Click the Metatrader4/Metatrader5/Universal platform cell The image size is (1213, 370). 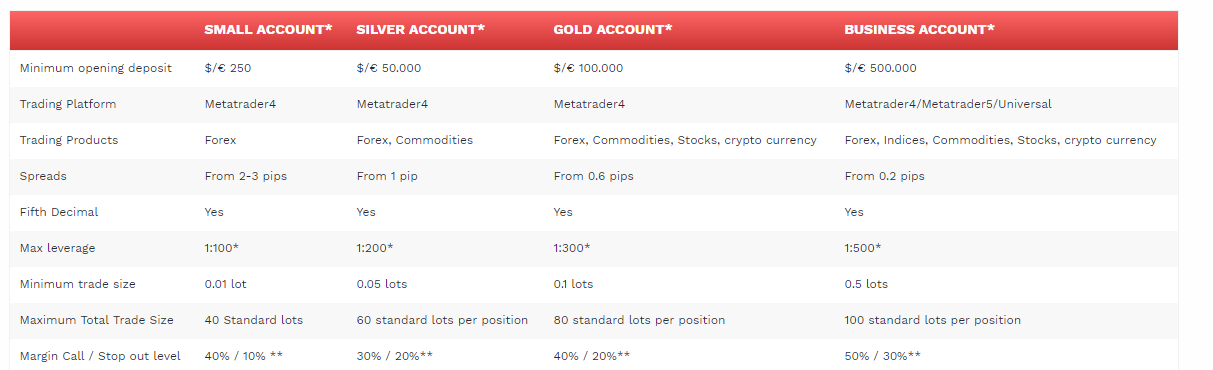point(948,104)
